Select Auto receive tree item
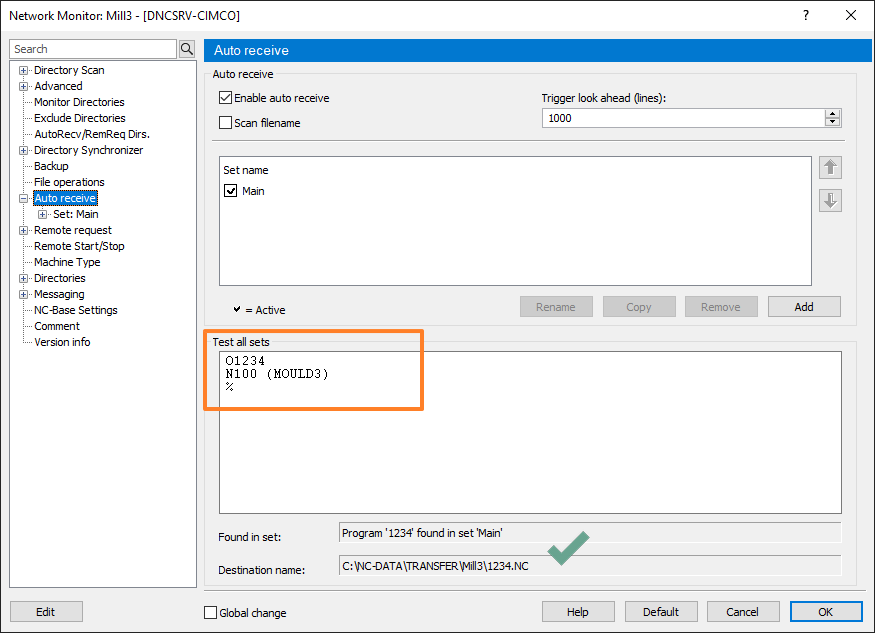This screenshot has width=875, height=633. (65, 198)
